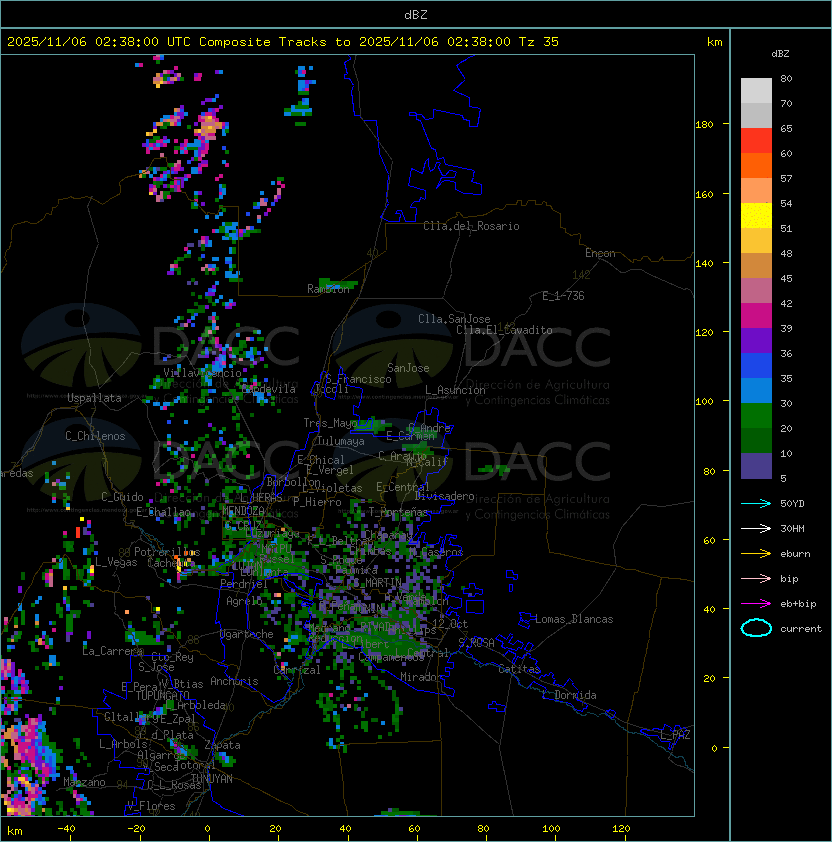Click the '30HM' legend label

tap(792, 529)
